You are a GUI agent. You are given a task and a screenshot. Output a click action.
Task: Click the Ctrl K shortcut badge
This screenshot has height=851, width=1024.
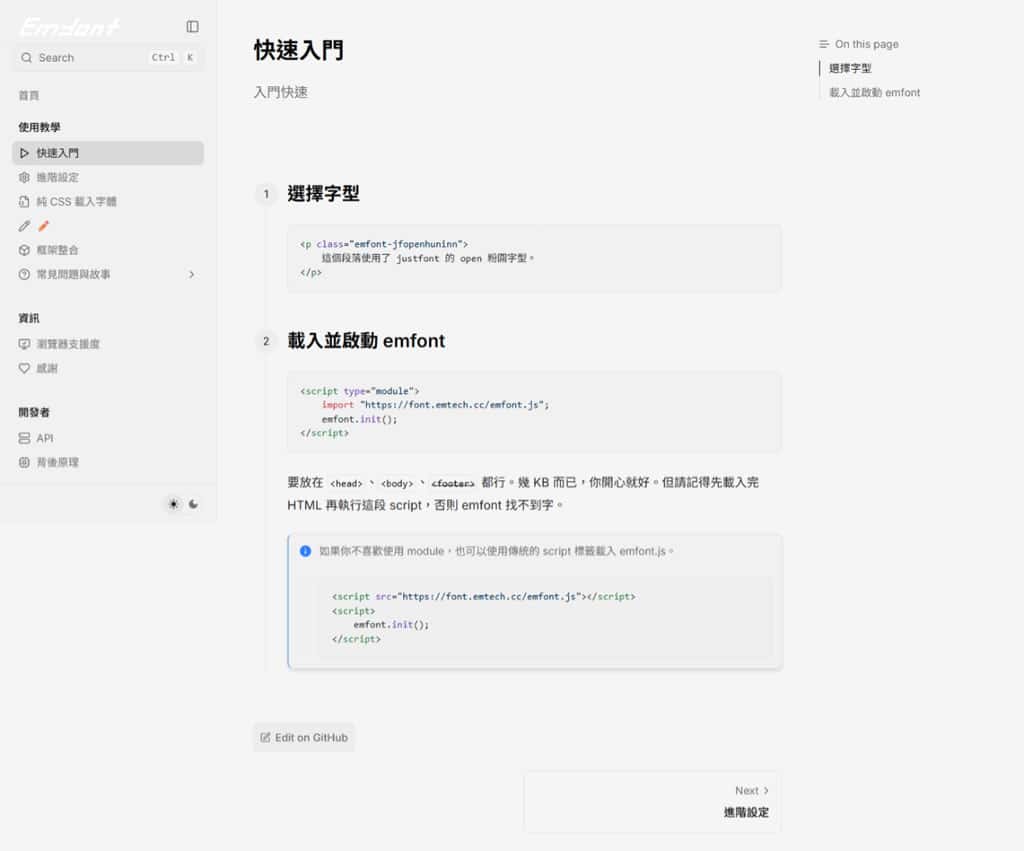(x=172, y=57)
